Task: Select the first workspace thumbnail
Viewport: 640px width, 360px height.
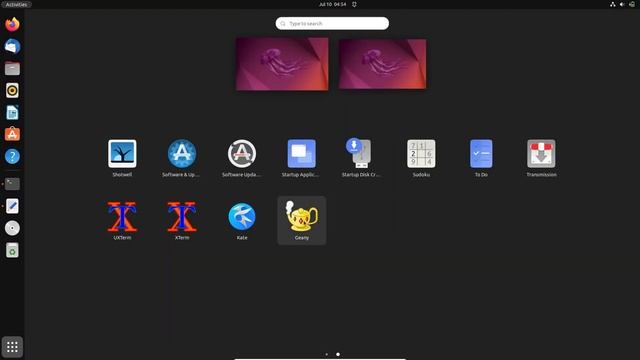Action: pyautogui.click(x=282, y=64)
